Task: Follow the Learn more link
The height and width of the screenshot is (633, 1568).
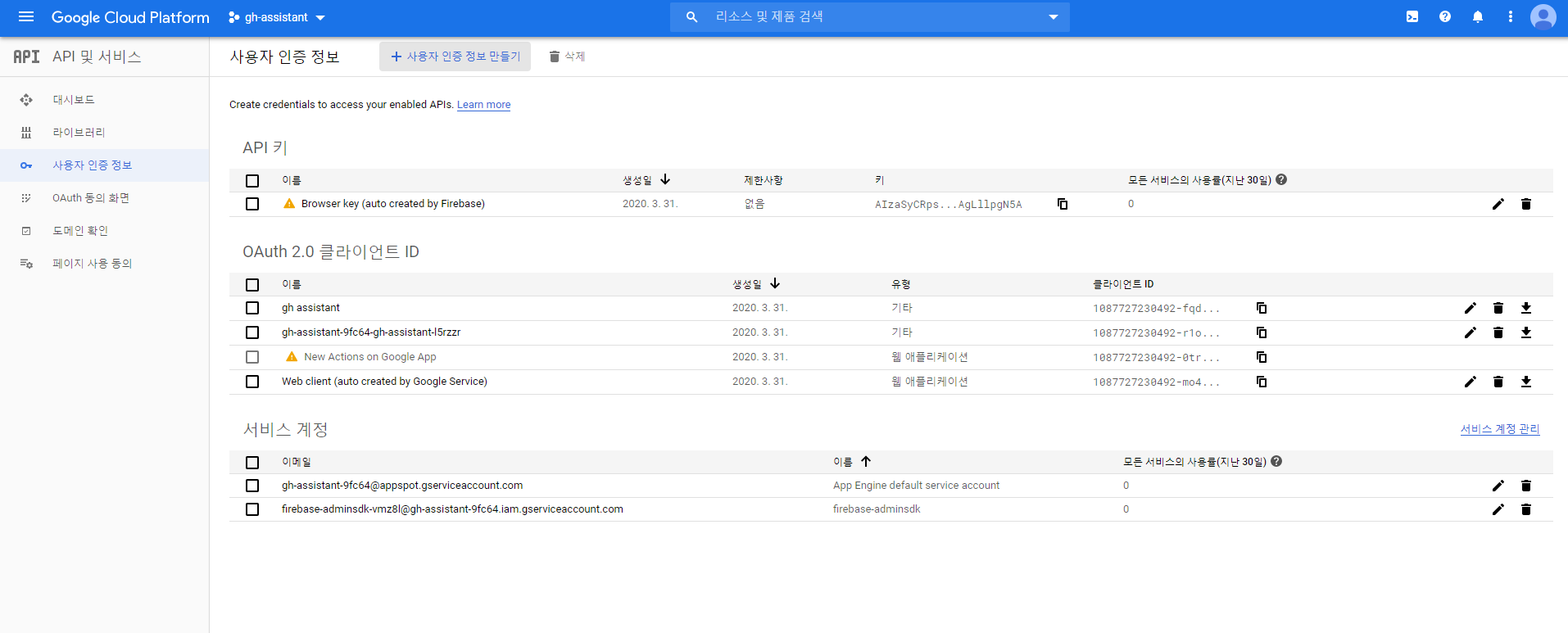Action: [x=483, y=105]
